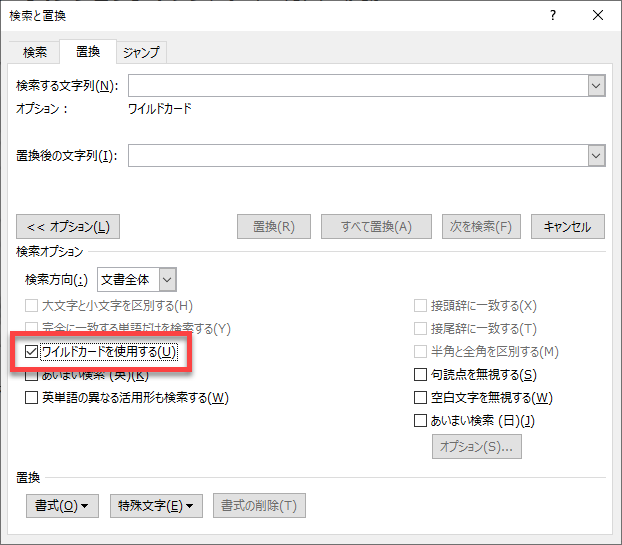The height and width of the screenshot is (545, 622).
Task: Enable あいまい検索 (英) checkbox
Action: tap(32, 375)
